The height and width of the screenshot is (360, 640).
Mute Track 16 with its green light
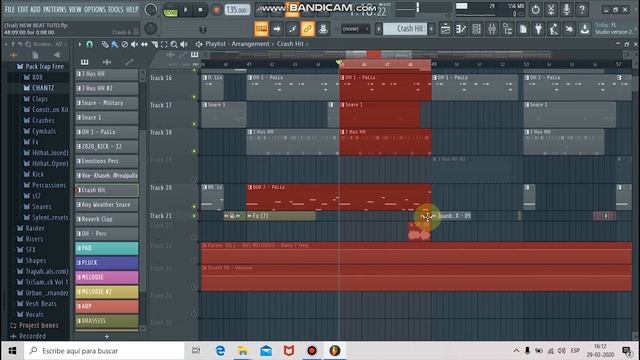194,97
